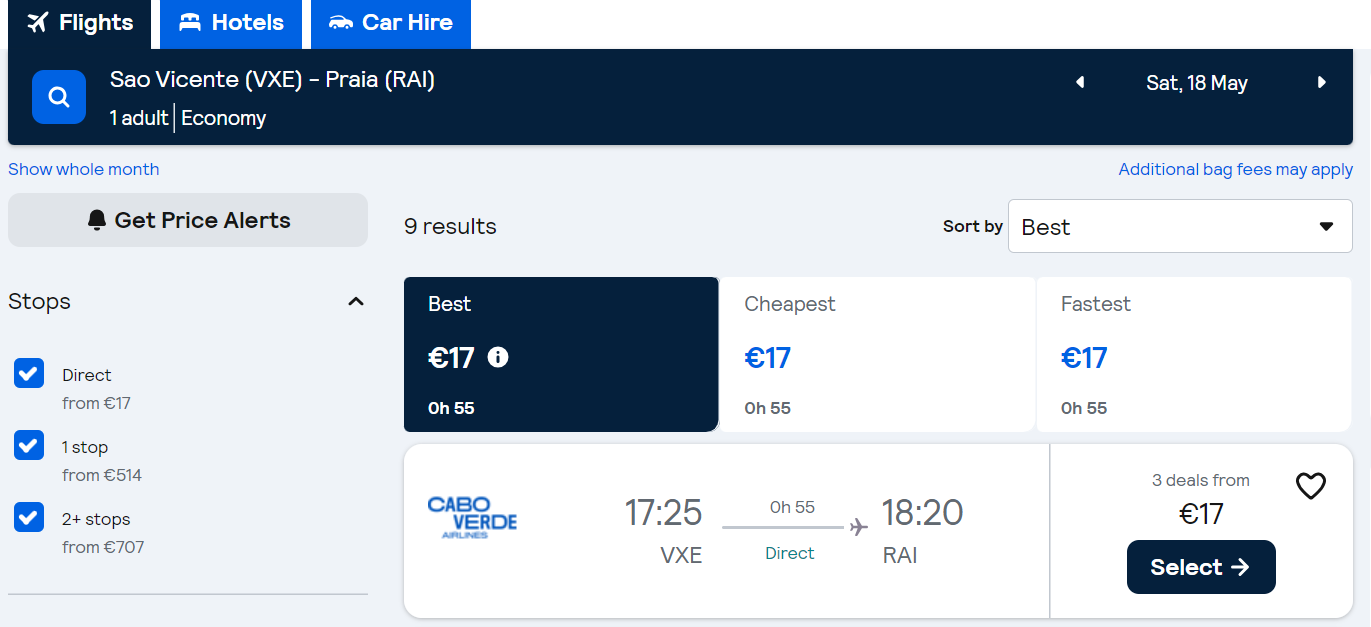
Task: Click the bed icon on the Hotels tab
Action: pyautogui.click(x=190, y=23)
